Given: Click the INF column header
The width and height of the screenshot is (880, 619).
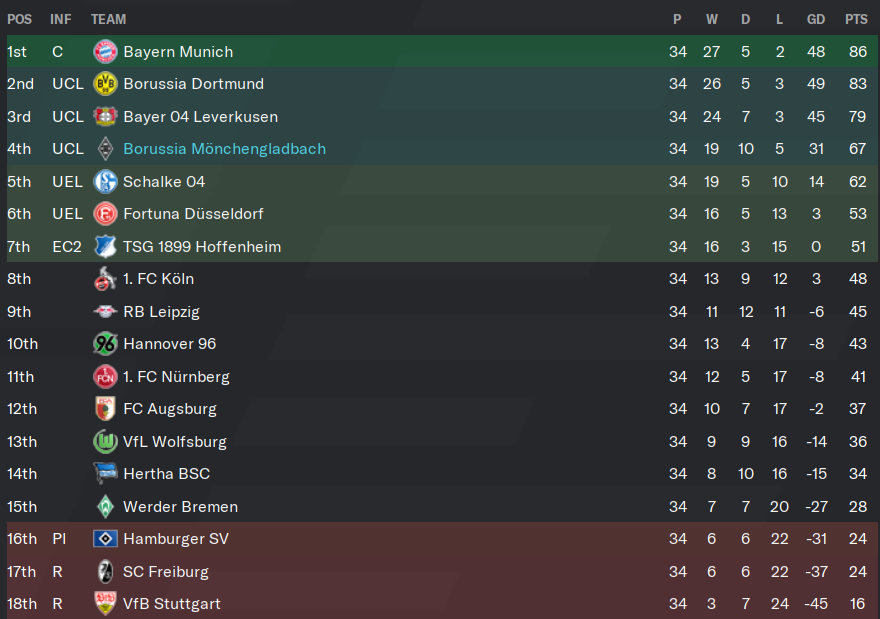Looking at the screenshot, I should (61, 19).
